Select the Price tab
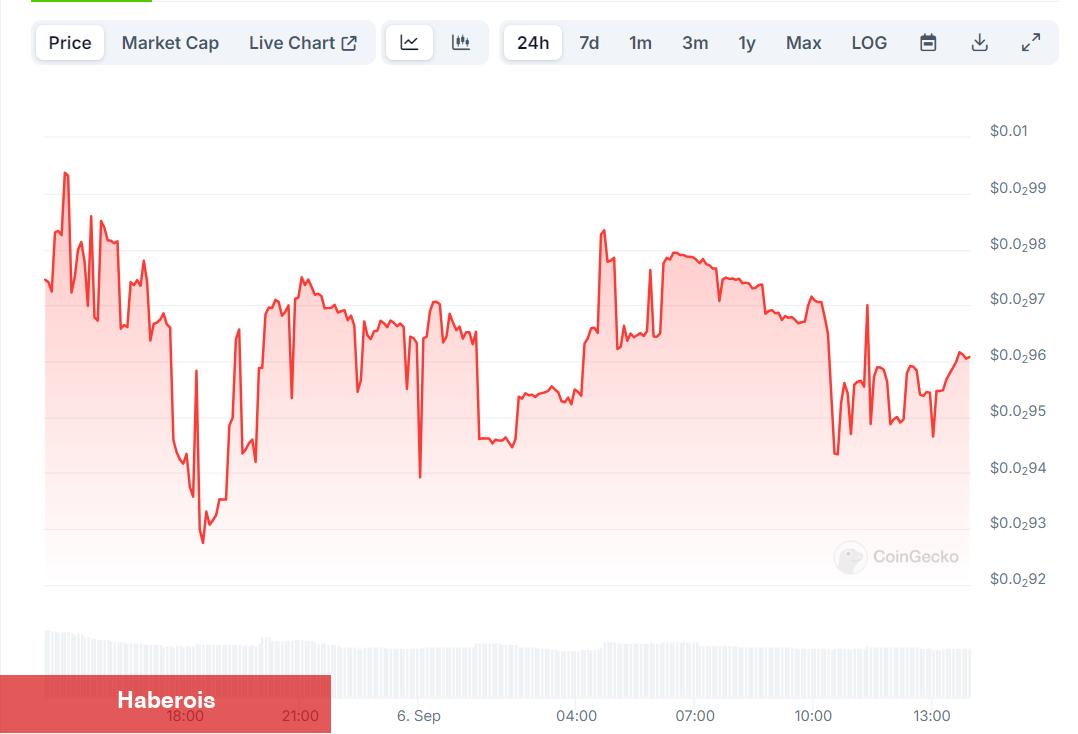1078x734 pixels. click(x=70, y=43)
